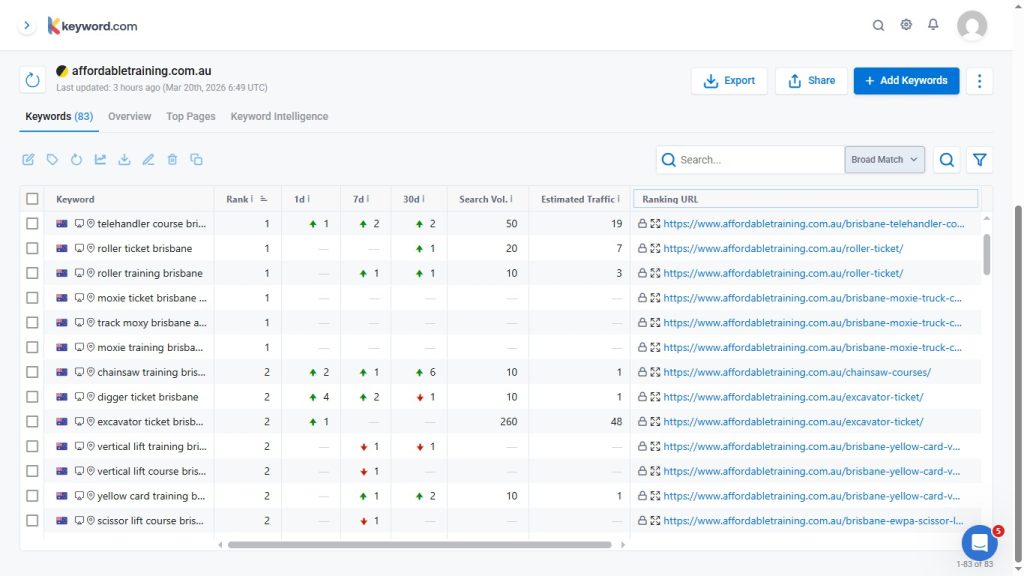Copy keywords with the duplicate icon
Viewport: 1024px width, 576px height.
195,159
